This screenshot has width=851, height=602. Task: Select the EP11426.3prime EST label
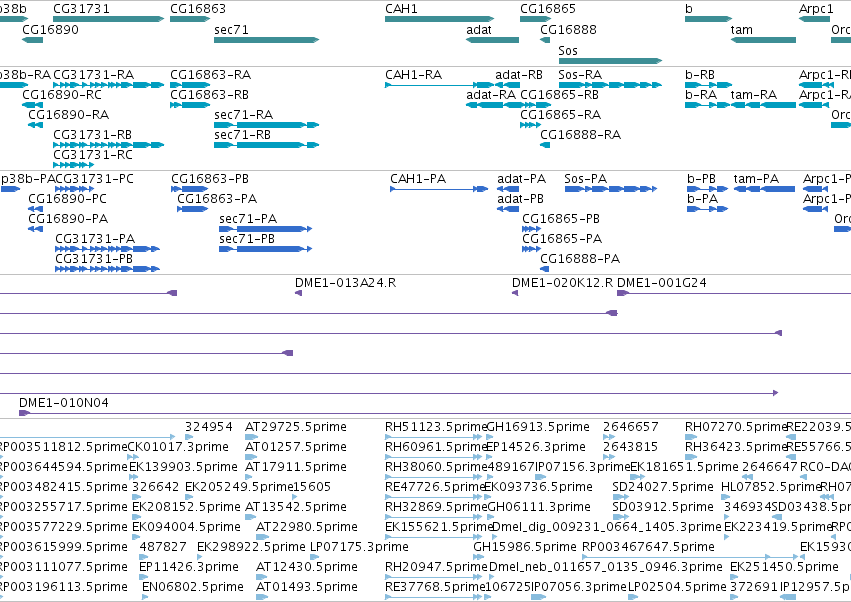pyautogui.click(x=189, y=567)
